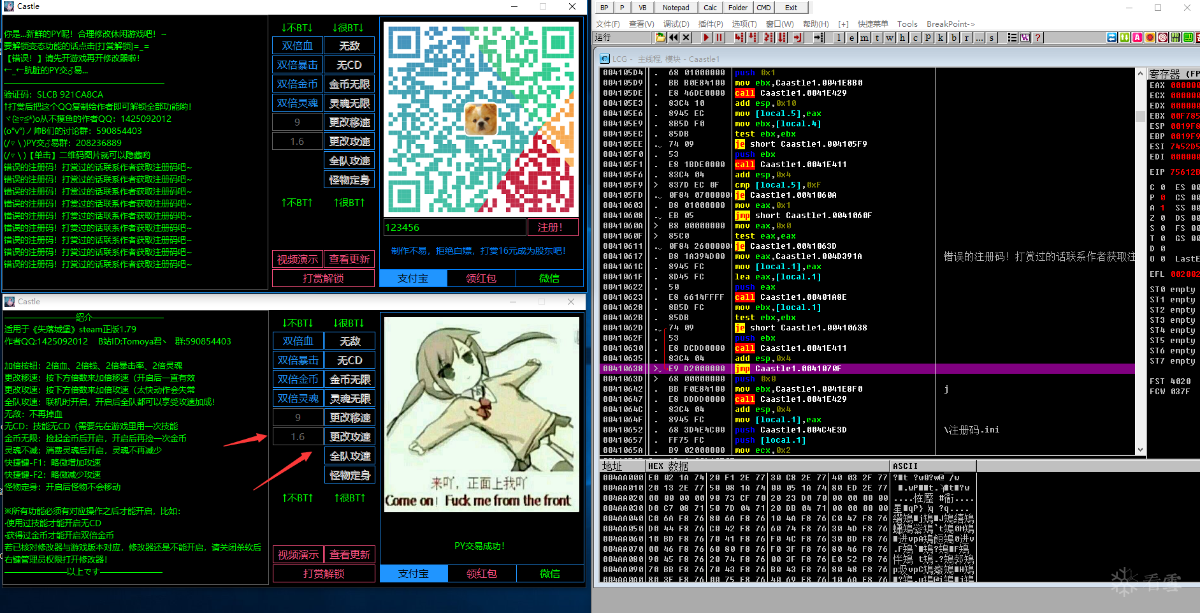
Task: Click registration code field containing 123456
Action: [x=453, y=227]
